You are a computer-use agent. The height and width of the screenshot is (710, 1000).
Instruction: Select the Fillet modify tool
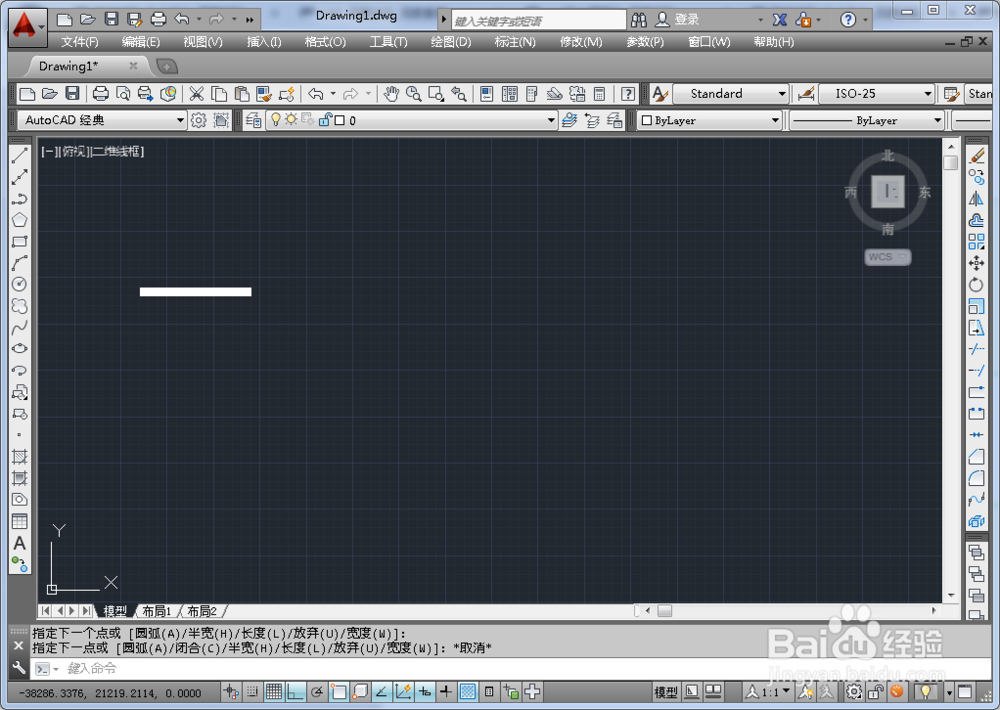click(x=976, y=478)
